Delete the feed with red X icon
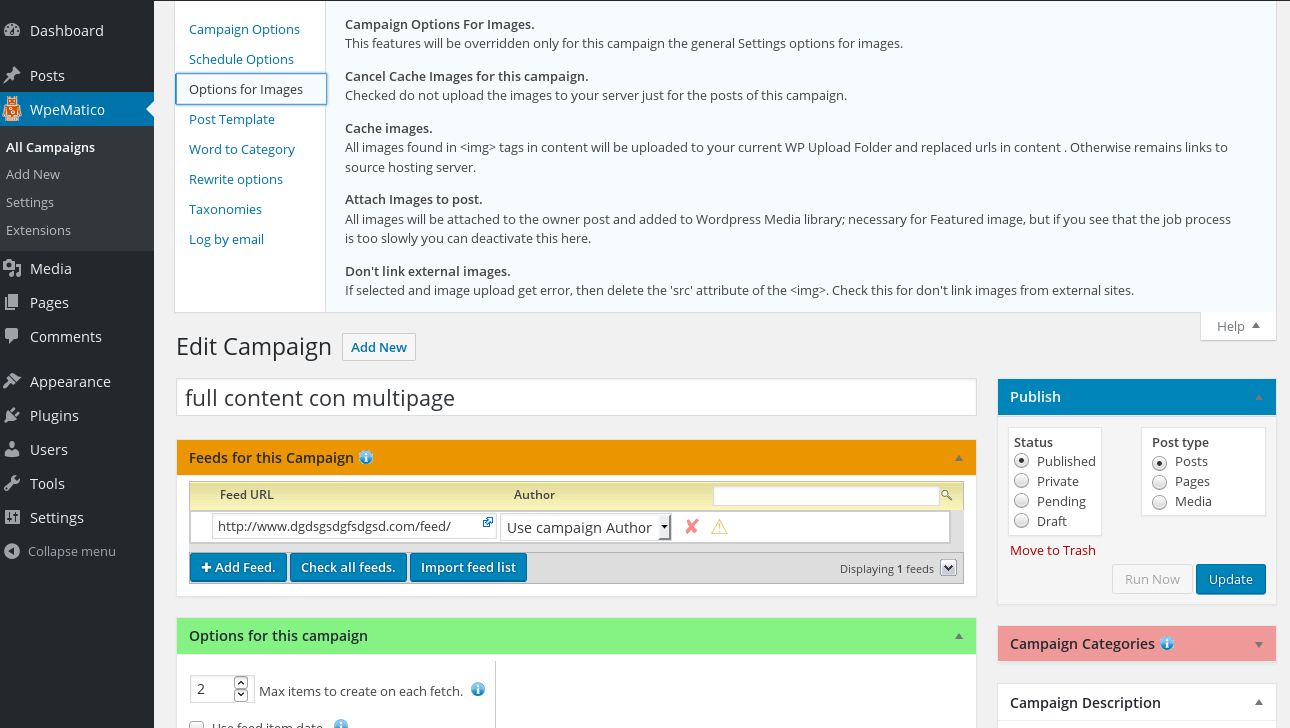1290x728 pixels. [691, 527]
